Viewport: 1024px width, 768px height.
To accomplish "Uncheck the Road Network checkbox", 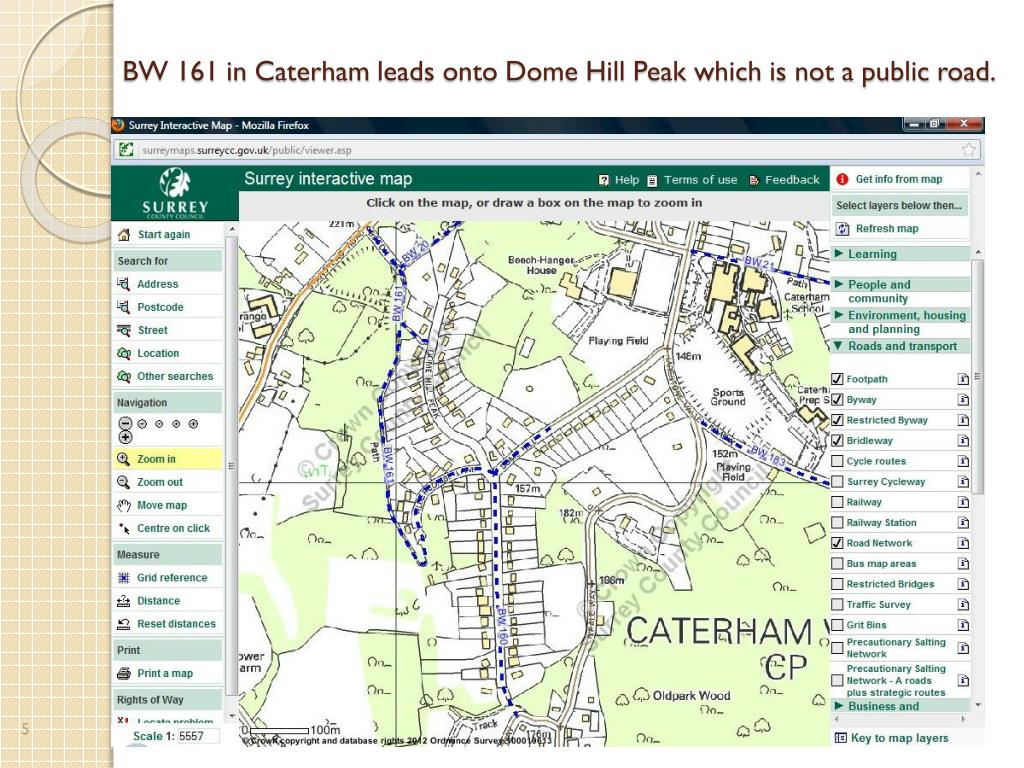I will (x=837, y=543).
